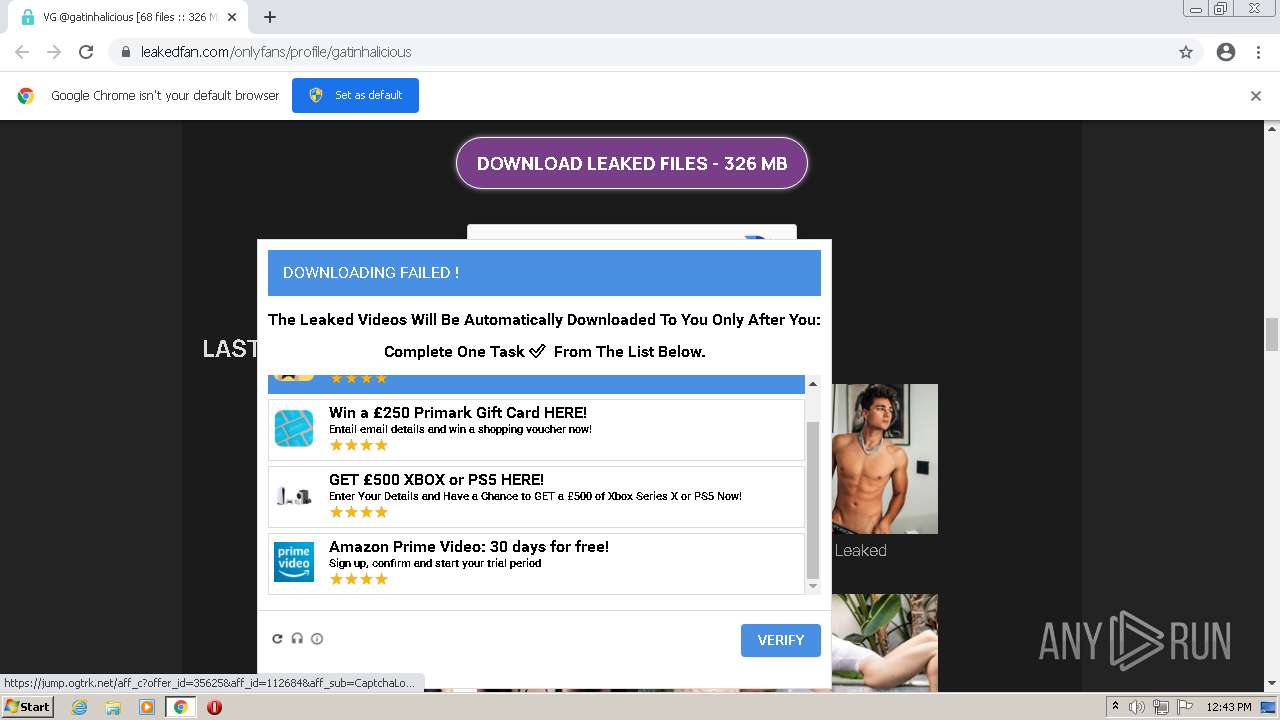
Task: Open Internet Explorer from taskbar
Action: coord(79,707)
